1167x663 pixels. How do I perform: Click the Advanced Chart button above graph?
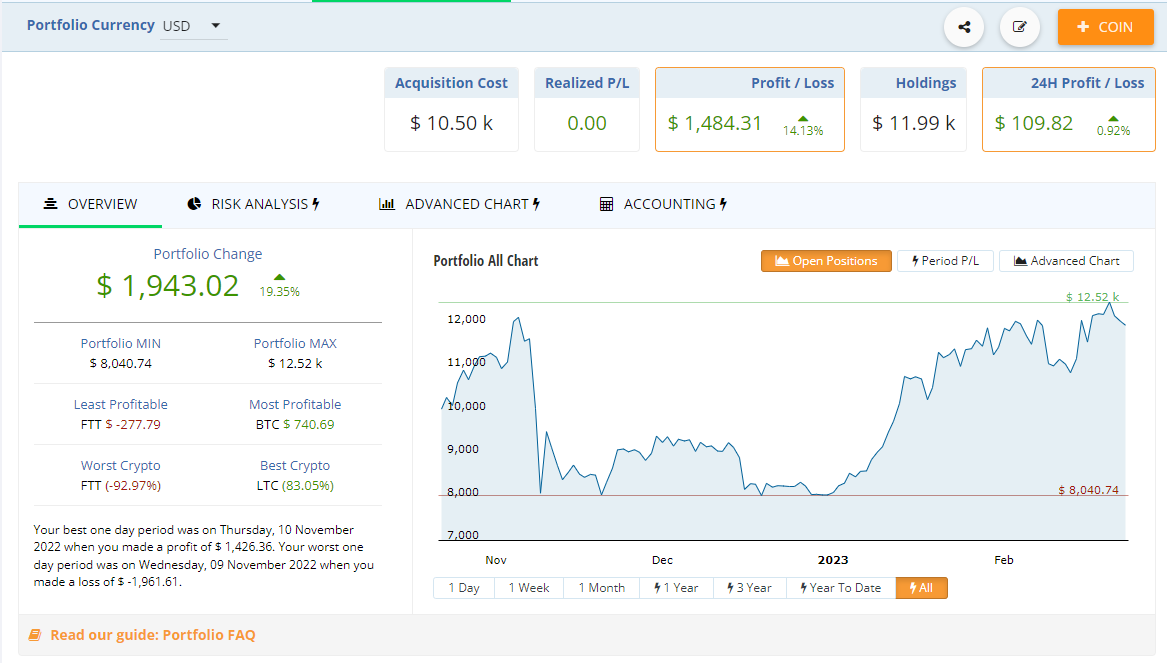click(x=1066, y=261)
